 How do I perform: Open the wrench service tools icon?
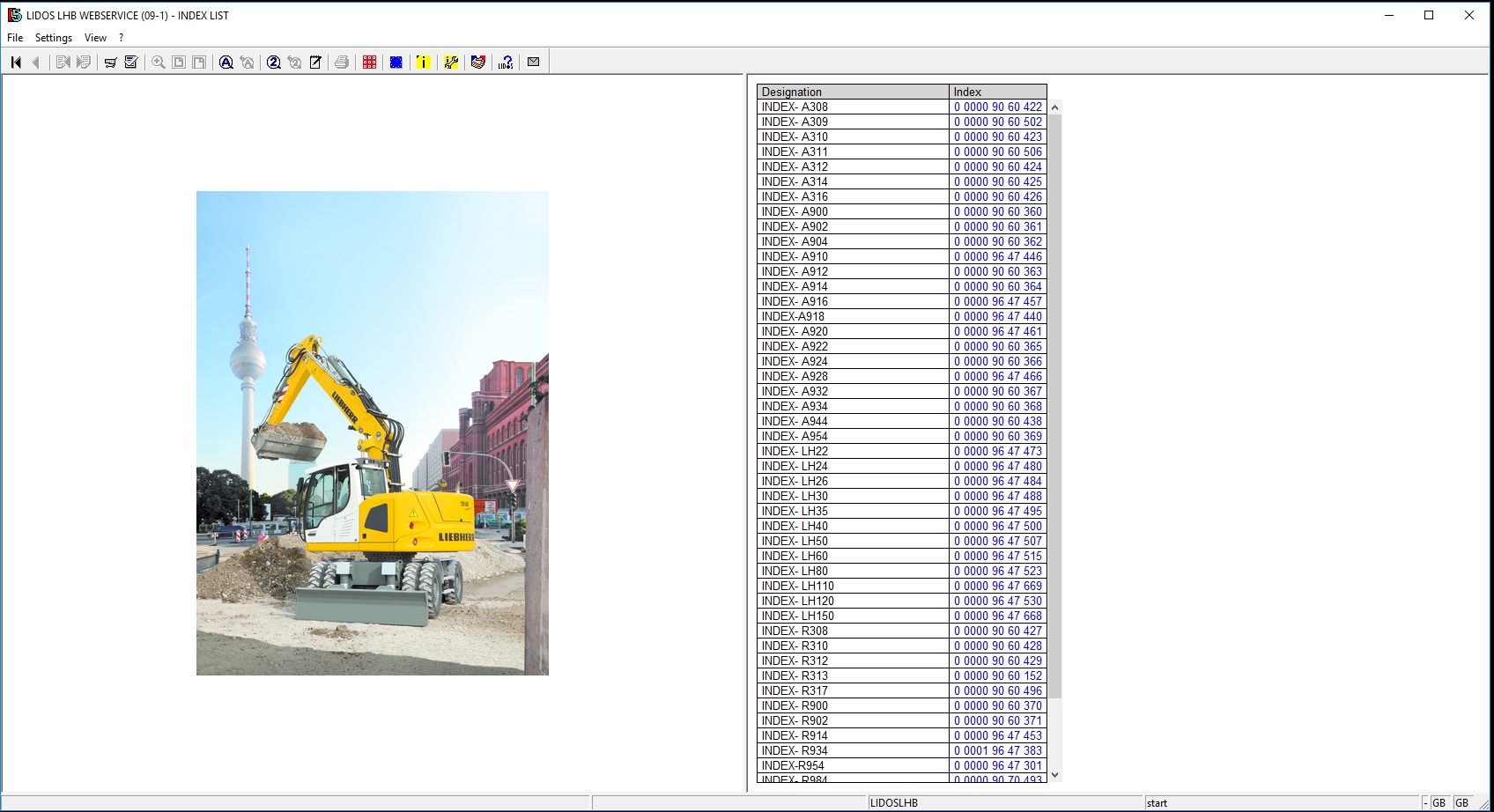(450, 62)
